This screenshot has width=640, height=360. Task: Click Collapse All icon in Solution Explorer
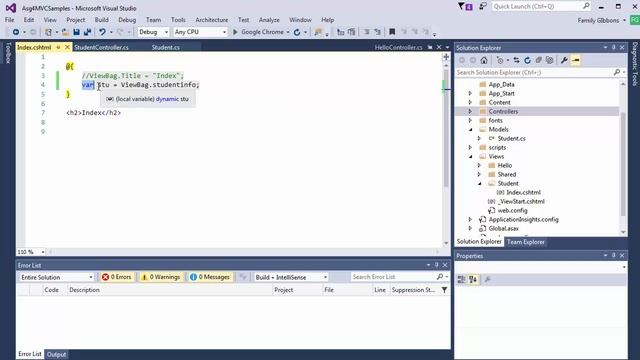538,60
